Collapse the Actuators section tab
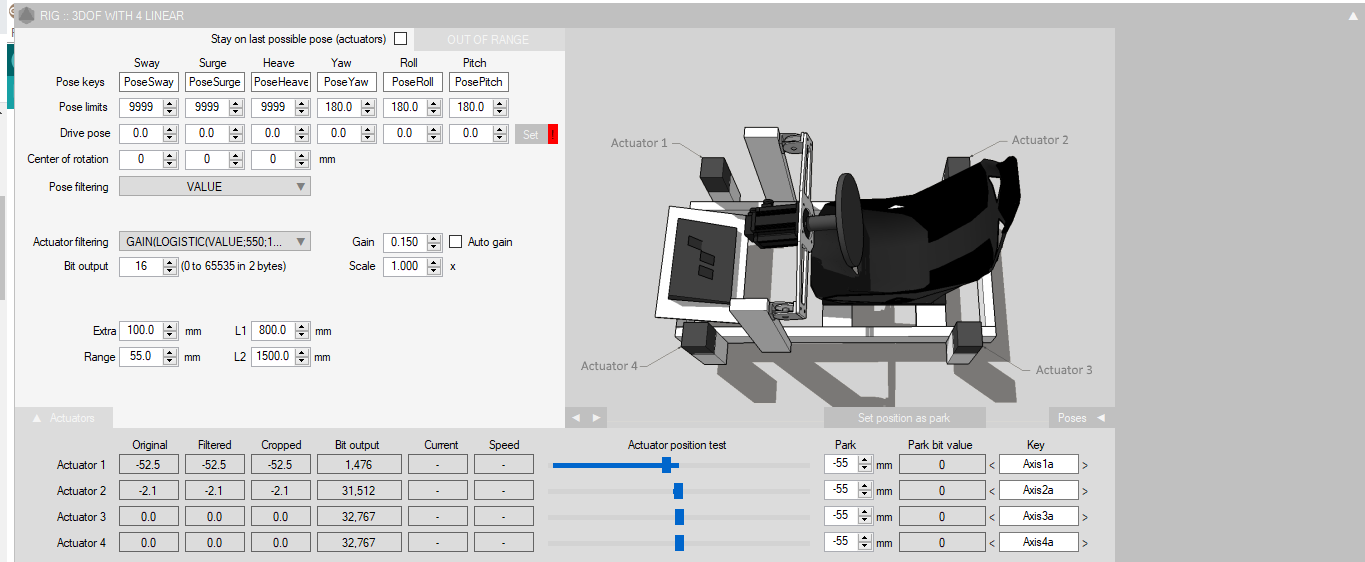Image resolution: width=1365 pixels, height=562 pixels. click(x=64, y=418)
